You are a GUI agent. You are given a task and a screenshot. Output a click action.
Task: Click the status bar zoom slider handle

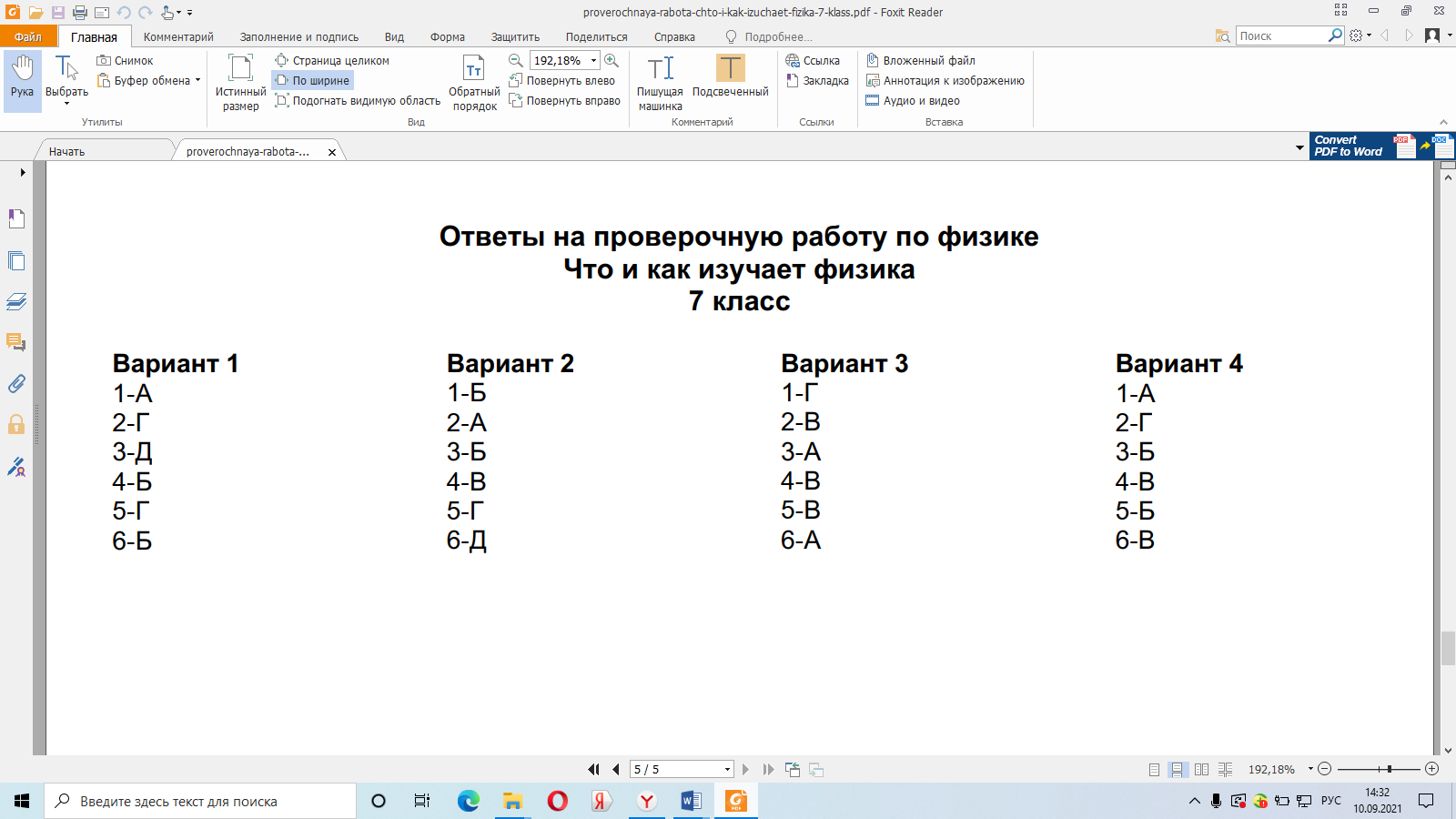point(1390,769)
